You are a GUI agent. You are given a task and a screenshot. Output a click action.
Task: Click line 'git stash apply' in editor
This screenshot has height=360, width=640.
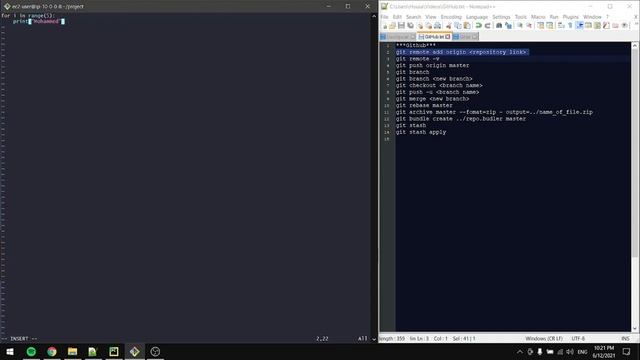pyautogui.click(x=421, y=132)
